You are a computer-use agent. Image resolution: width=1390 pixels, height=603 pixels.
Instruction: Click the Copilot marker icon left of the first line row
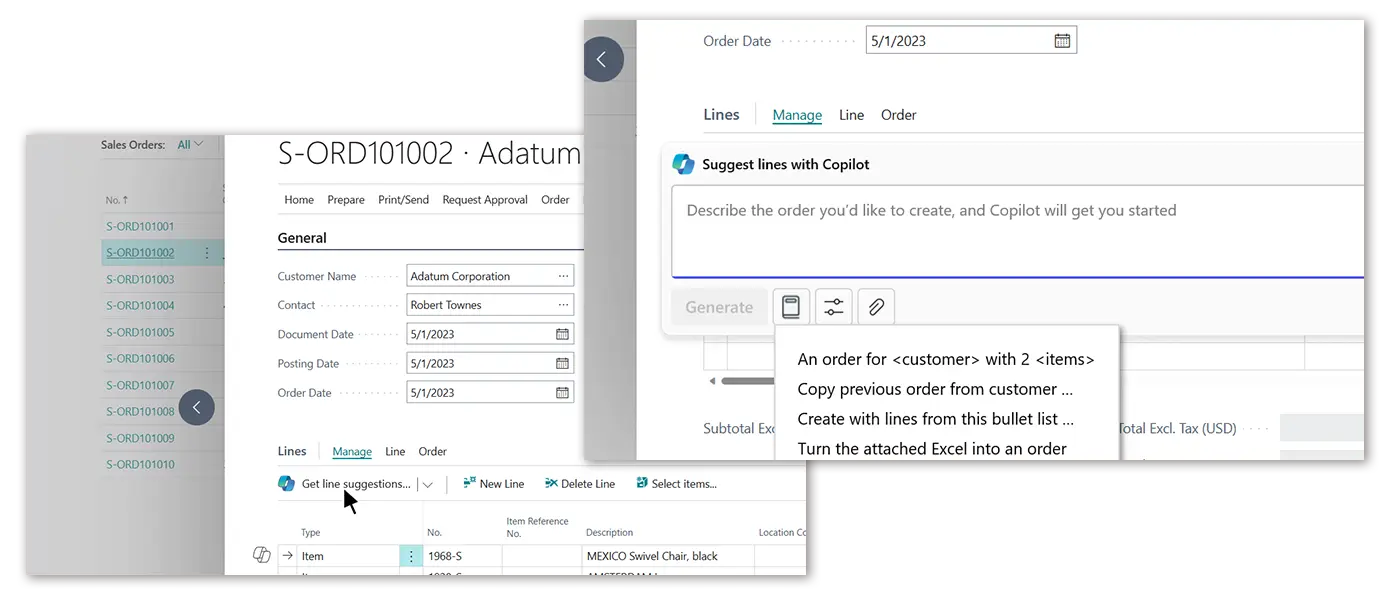click(x=262, y=555)
